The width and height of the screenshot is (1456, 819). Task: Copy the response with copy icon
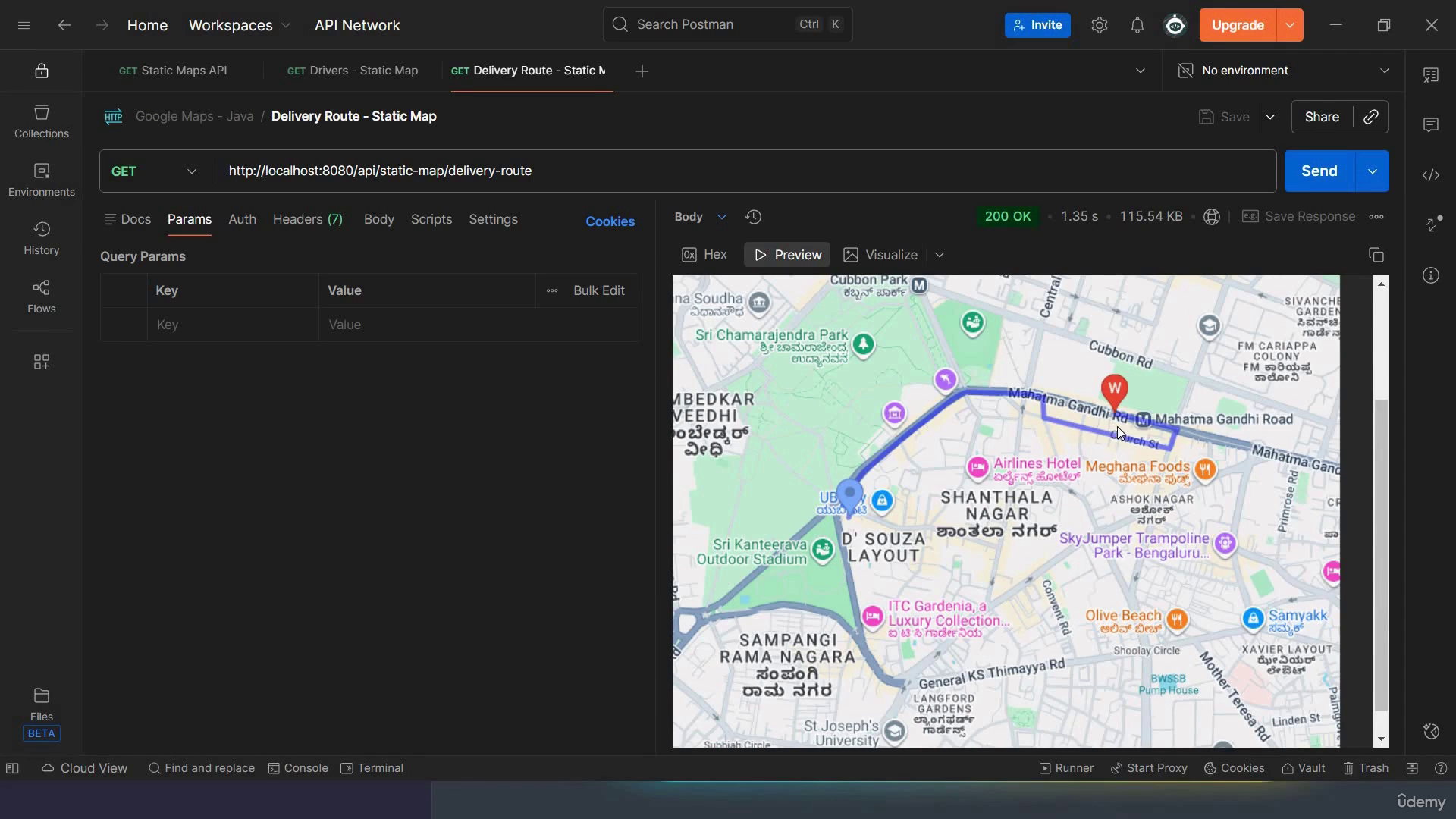[x=1376, y=255]
